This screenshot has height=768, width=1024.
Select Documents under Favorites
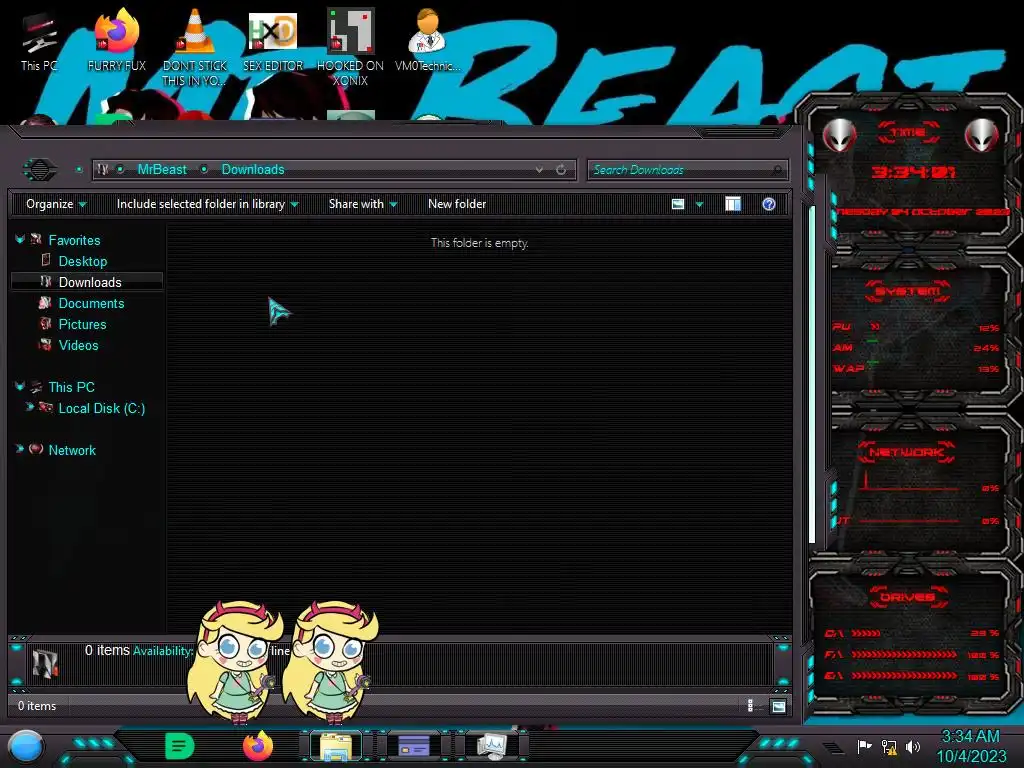(x=91, y=303)
